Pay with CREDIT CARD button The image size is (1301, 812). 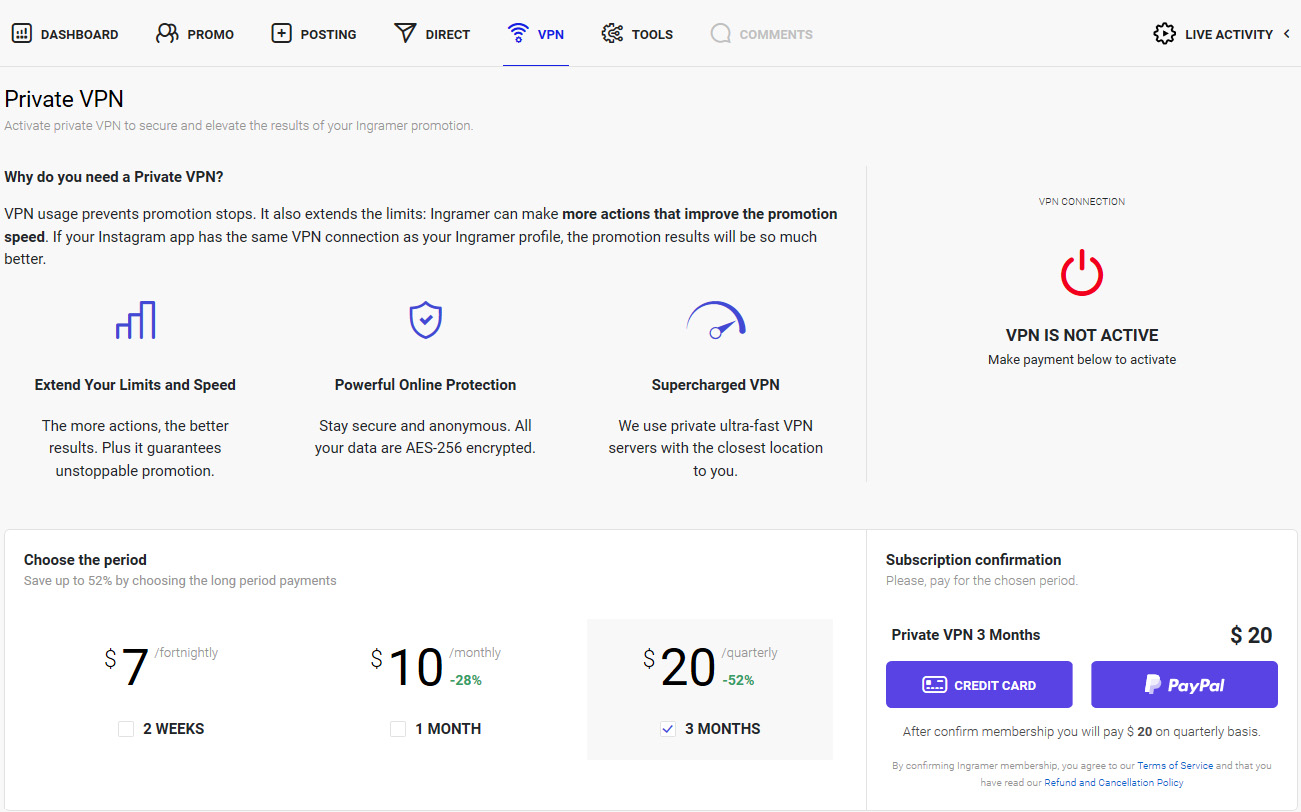pyautogui.click(x=979, y=685)
